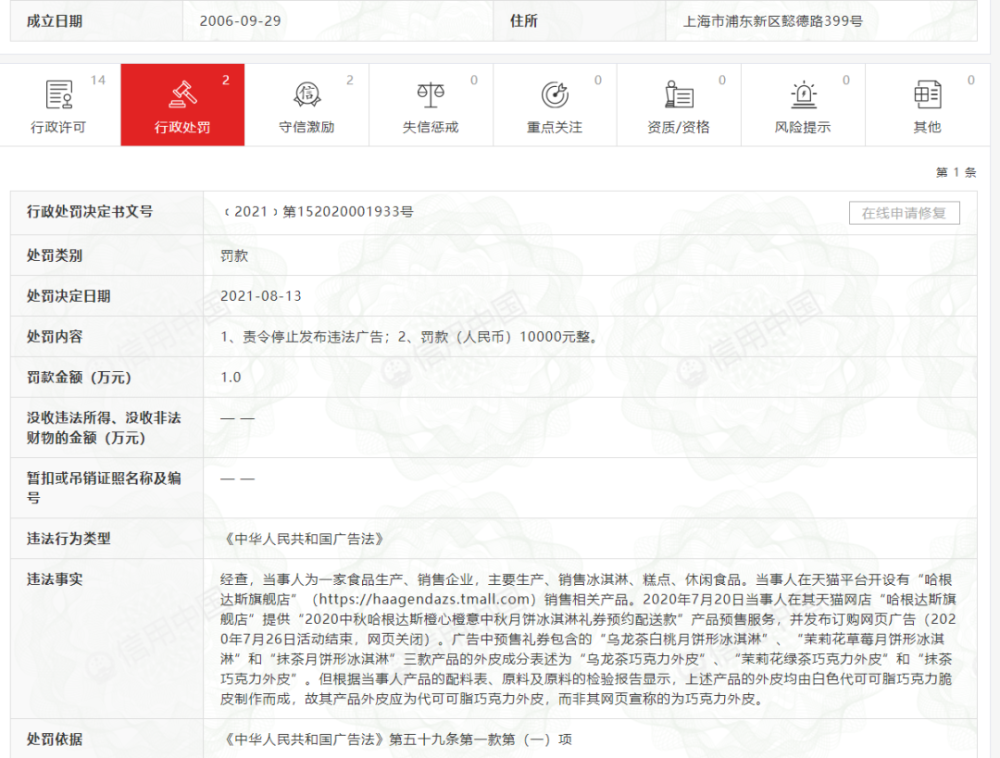Open the 风险提示 tab label

tap(803, 127)
